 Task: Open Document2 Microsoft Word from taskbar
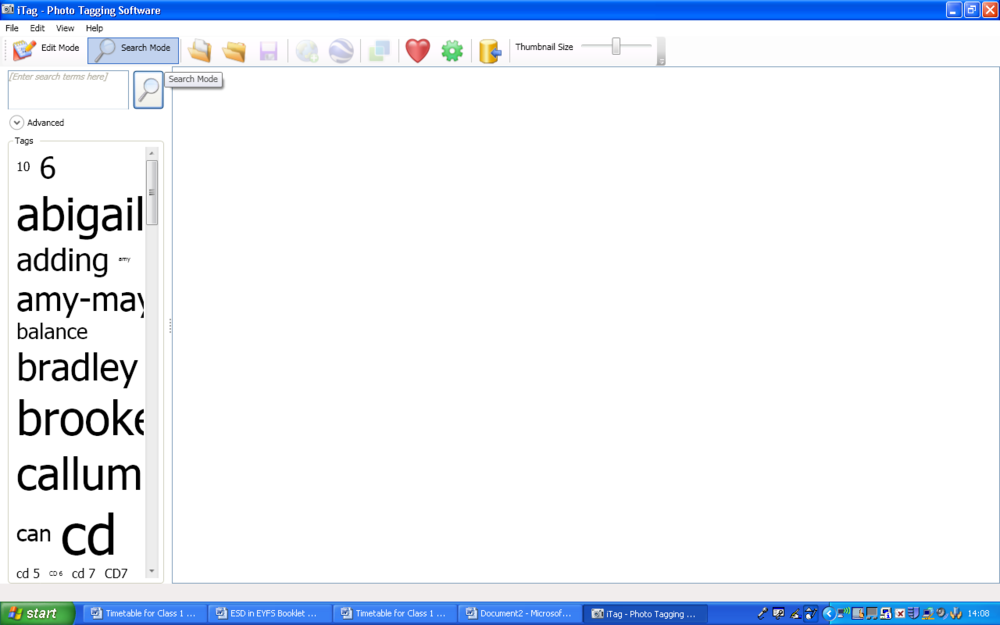[x=518, y=614]
